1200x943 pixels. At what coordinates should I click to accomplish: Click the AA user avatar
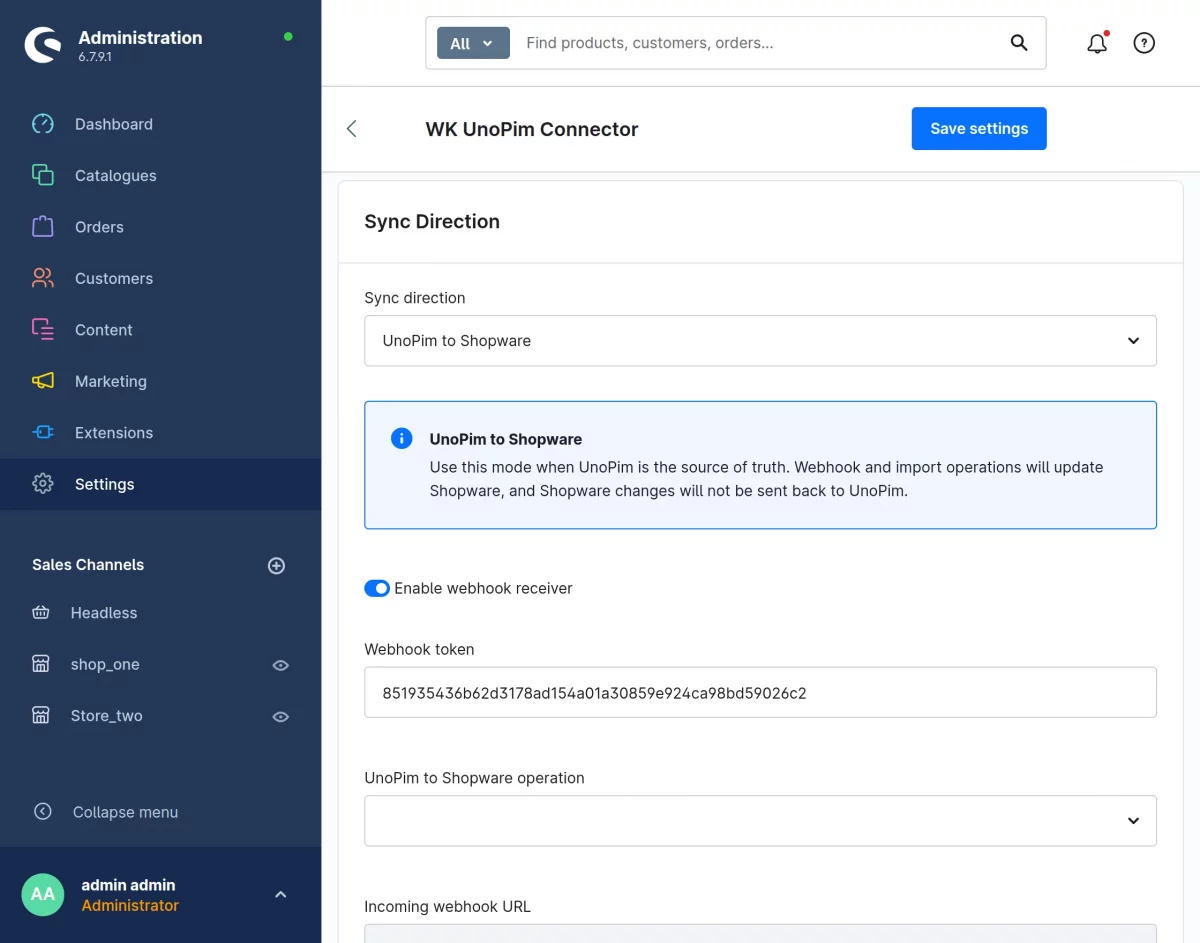(x=43, y=895)
